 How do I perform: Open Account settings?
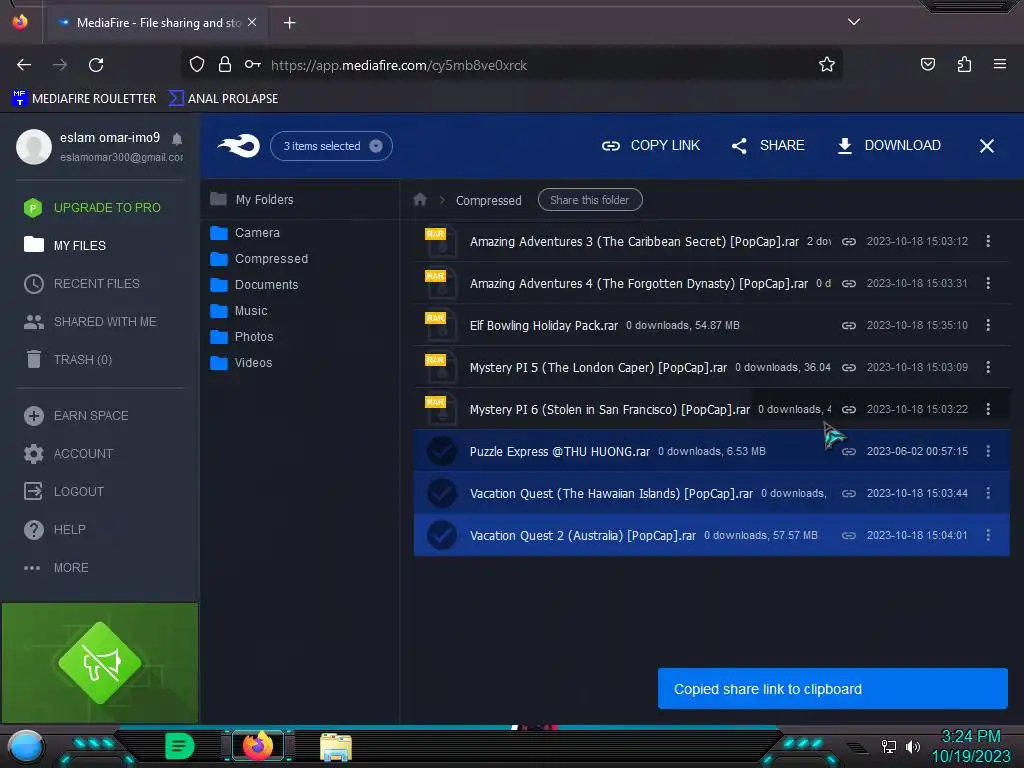68,454
